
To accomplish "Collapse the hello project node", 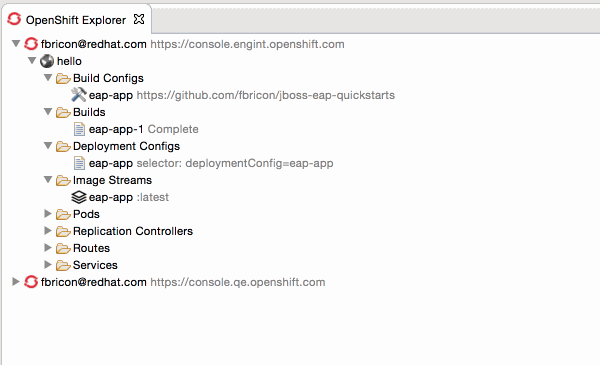I will (x=32, y=60).
